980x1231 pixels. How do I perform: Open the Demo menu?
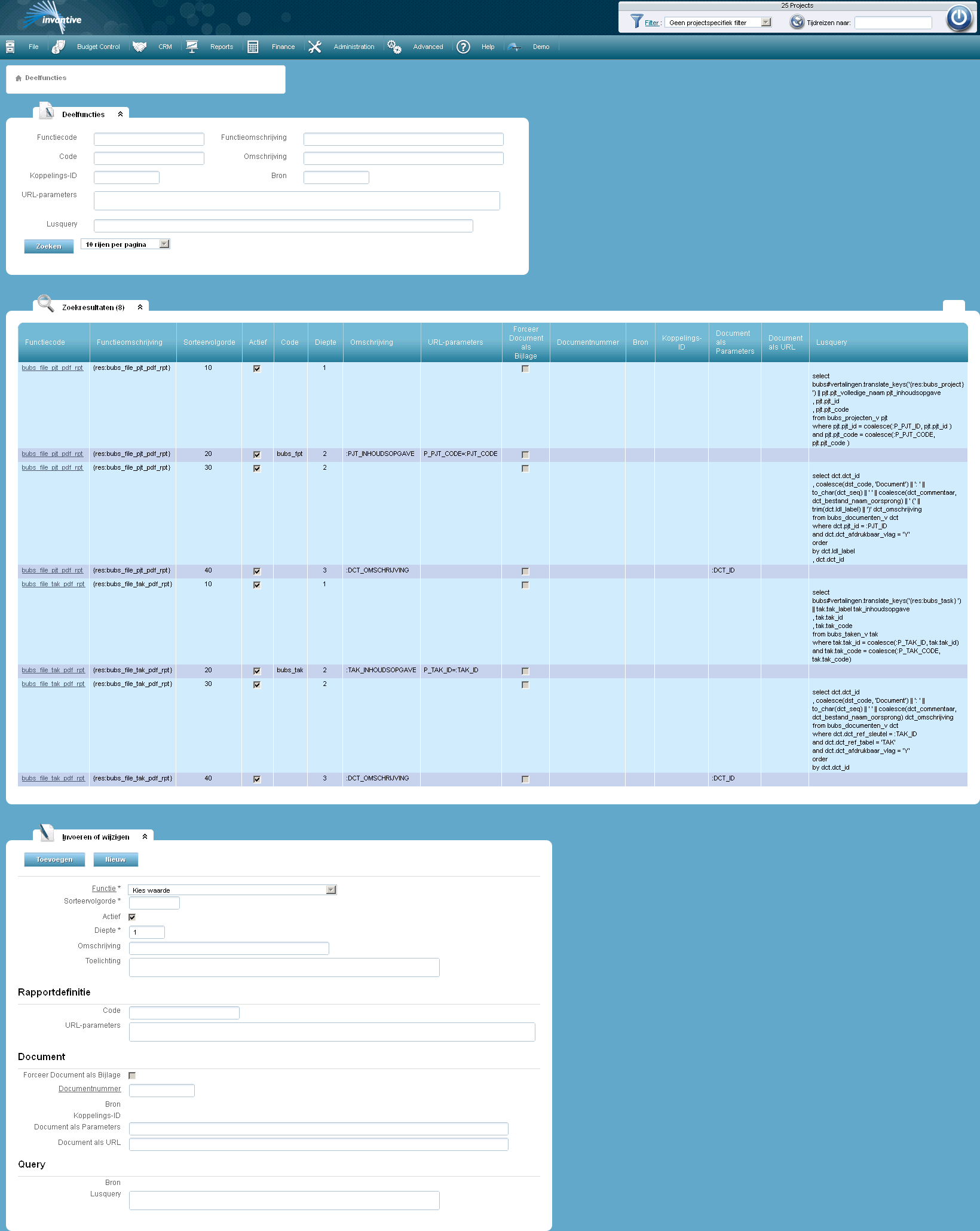click(x=541, y=47)
